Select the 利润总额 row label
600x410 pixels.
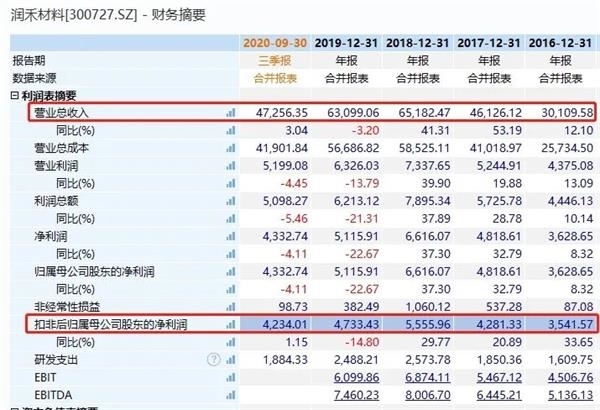tap(56, 201)
